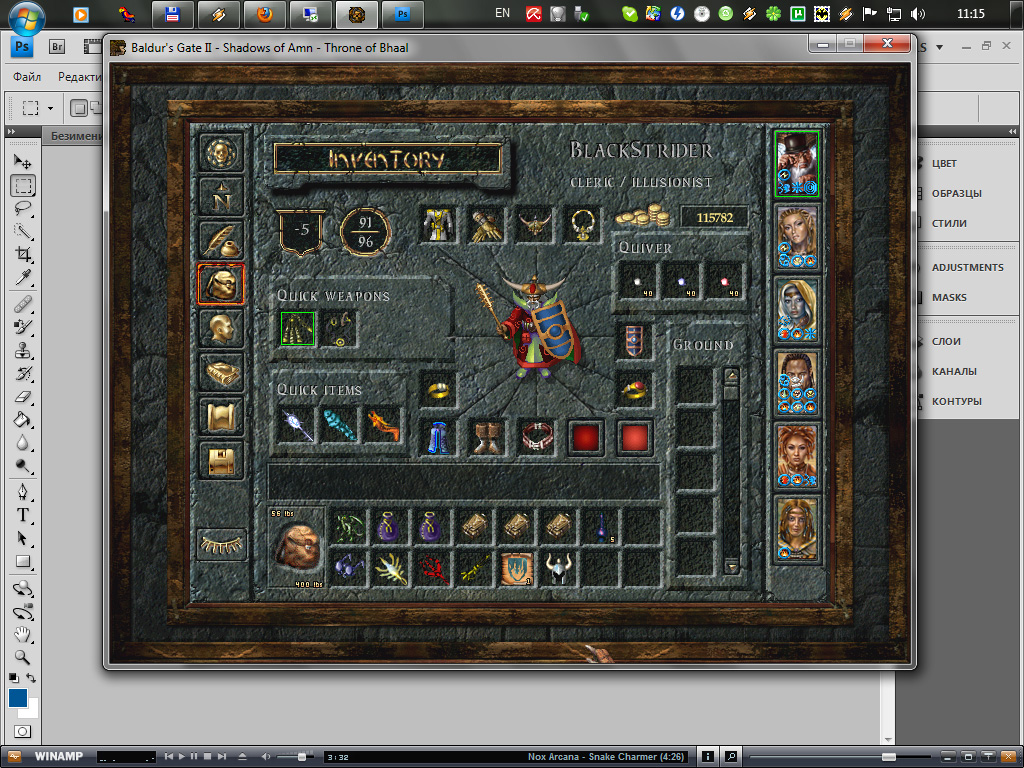Select the gray-skinned hooded party portrait

(x=797, y=310)
